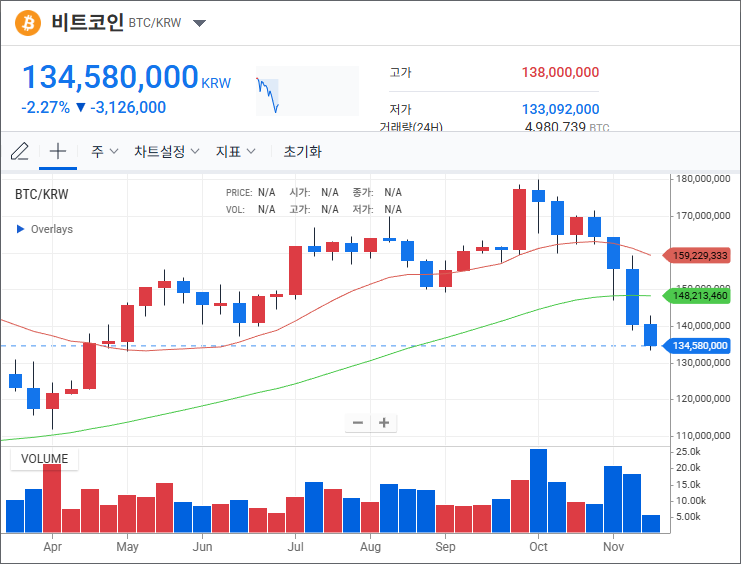Activate the crosshair plus tool
Viewport: 741px width, 564px height.
click(x=58, y=151)
